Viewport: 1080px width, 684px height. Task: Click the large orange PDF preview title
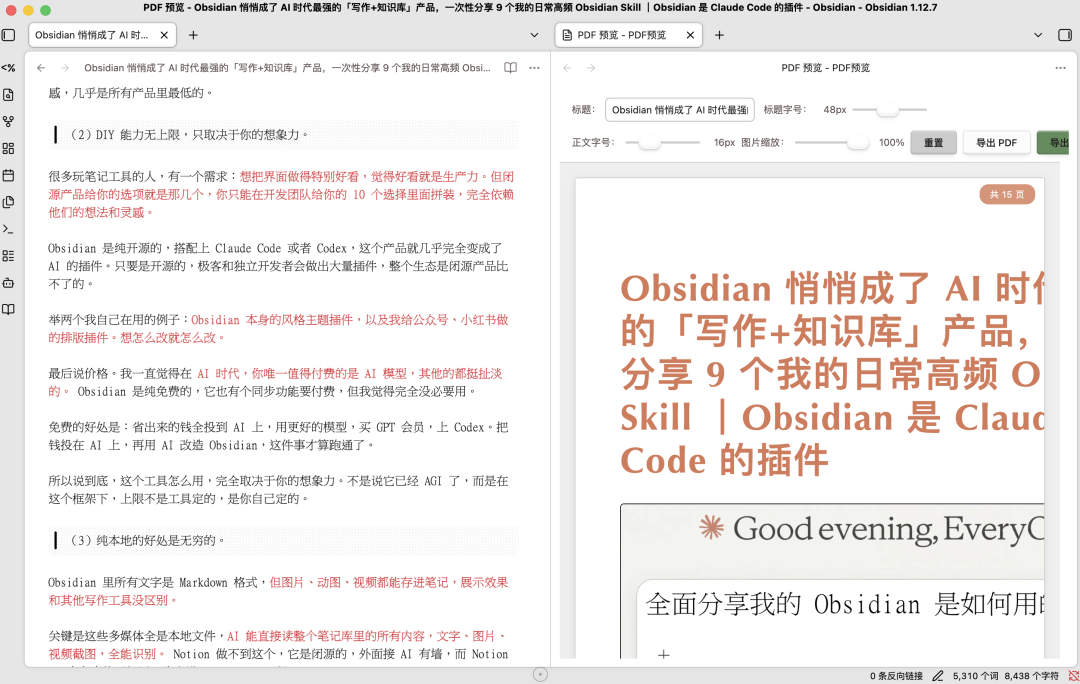click(x=832, y=373)
